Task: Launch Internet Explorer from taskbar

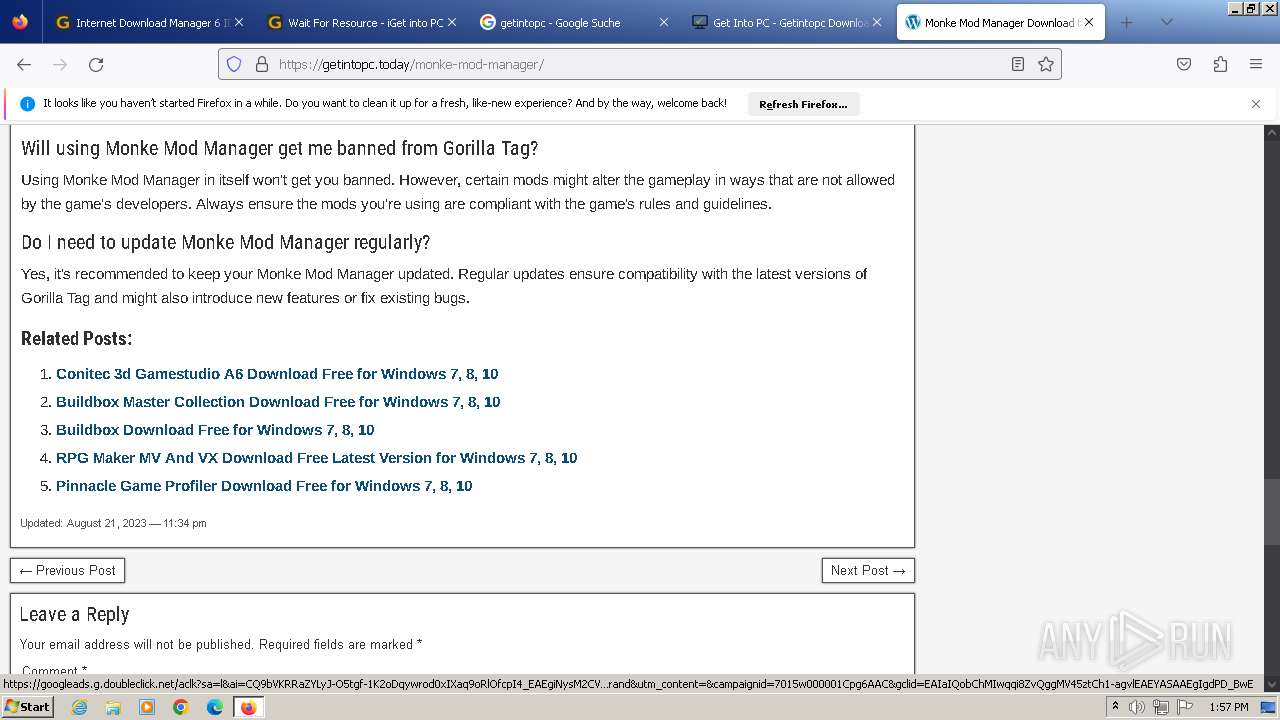Action: tap(79, 707)
